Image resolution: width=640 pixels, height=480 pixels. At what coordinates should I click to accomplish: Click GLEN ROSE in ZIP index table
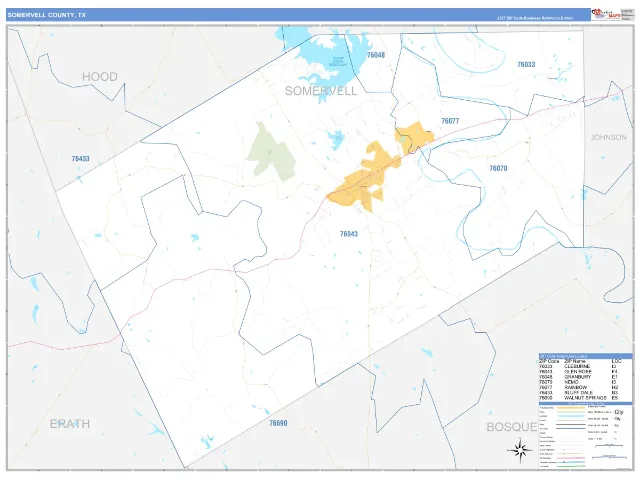[578, 372]
